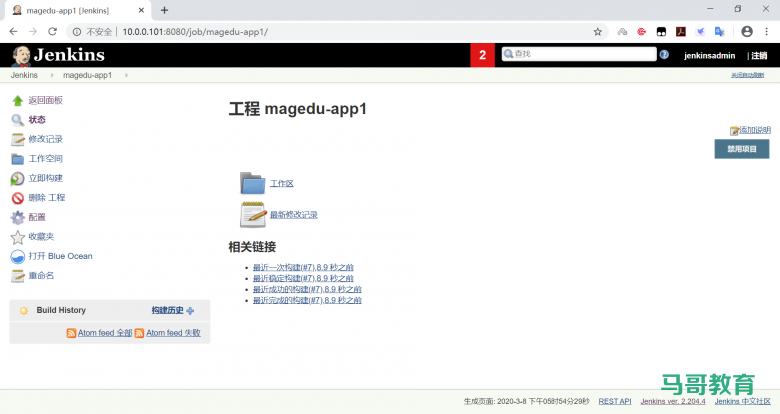Open the Chrome profile avatar icon
Screen dimensions: 780x414
747,32
